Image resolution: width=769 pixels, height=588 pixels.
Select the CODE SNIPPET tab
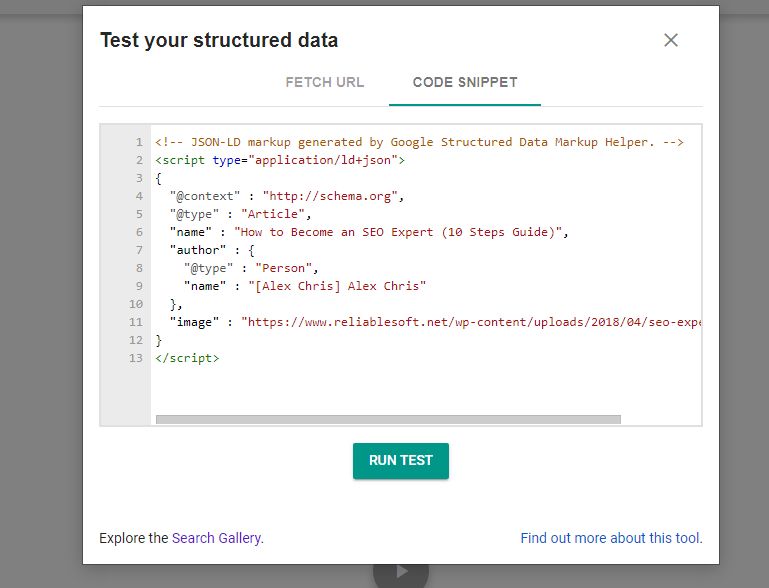point(465,82)
